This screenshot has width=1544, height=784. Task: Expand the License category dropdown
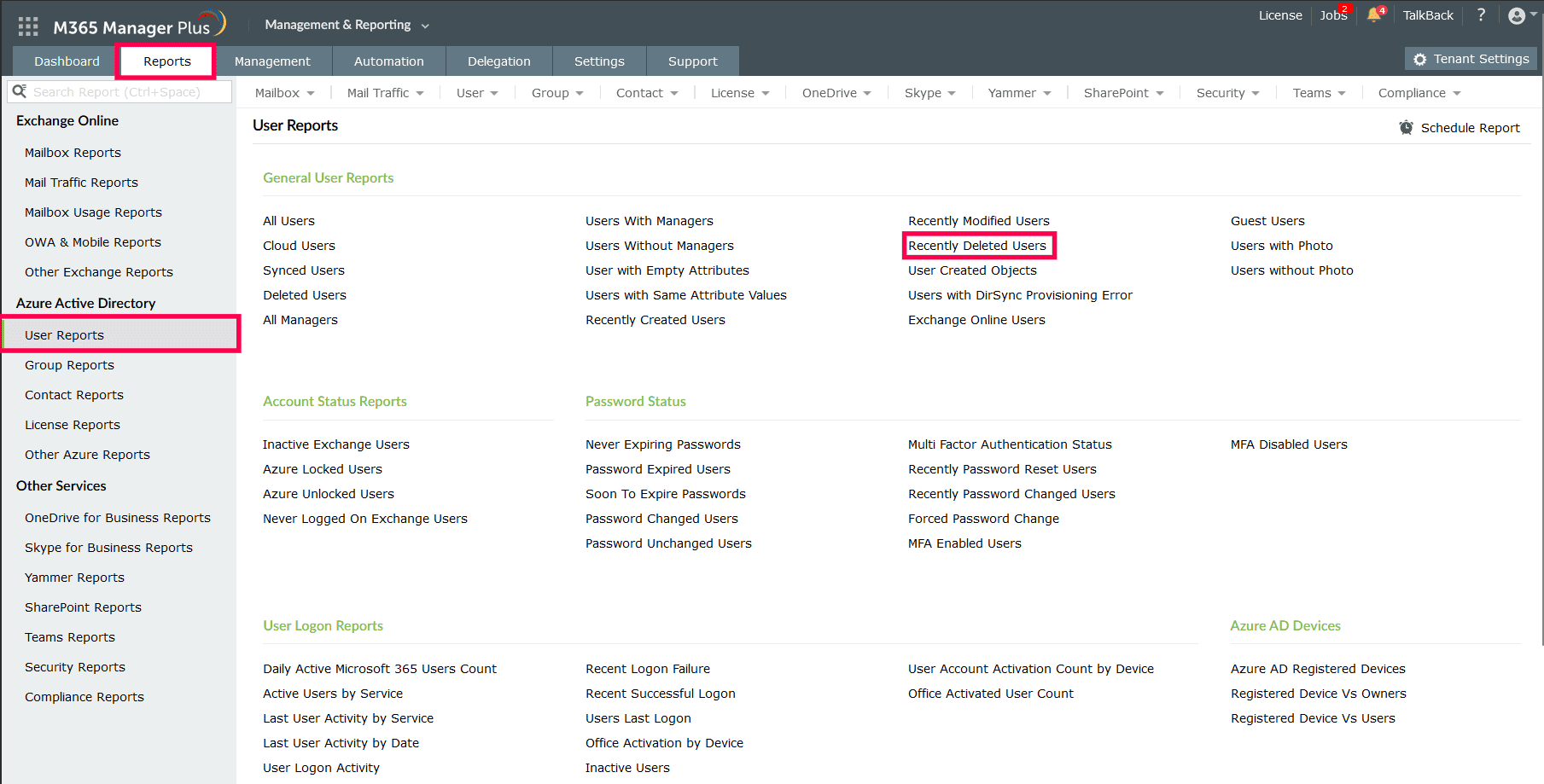tap(740, 93)
